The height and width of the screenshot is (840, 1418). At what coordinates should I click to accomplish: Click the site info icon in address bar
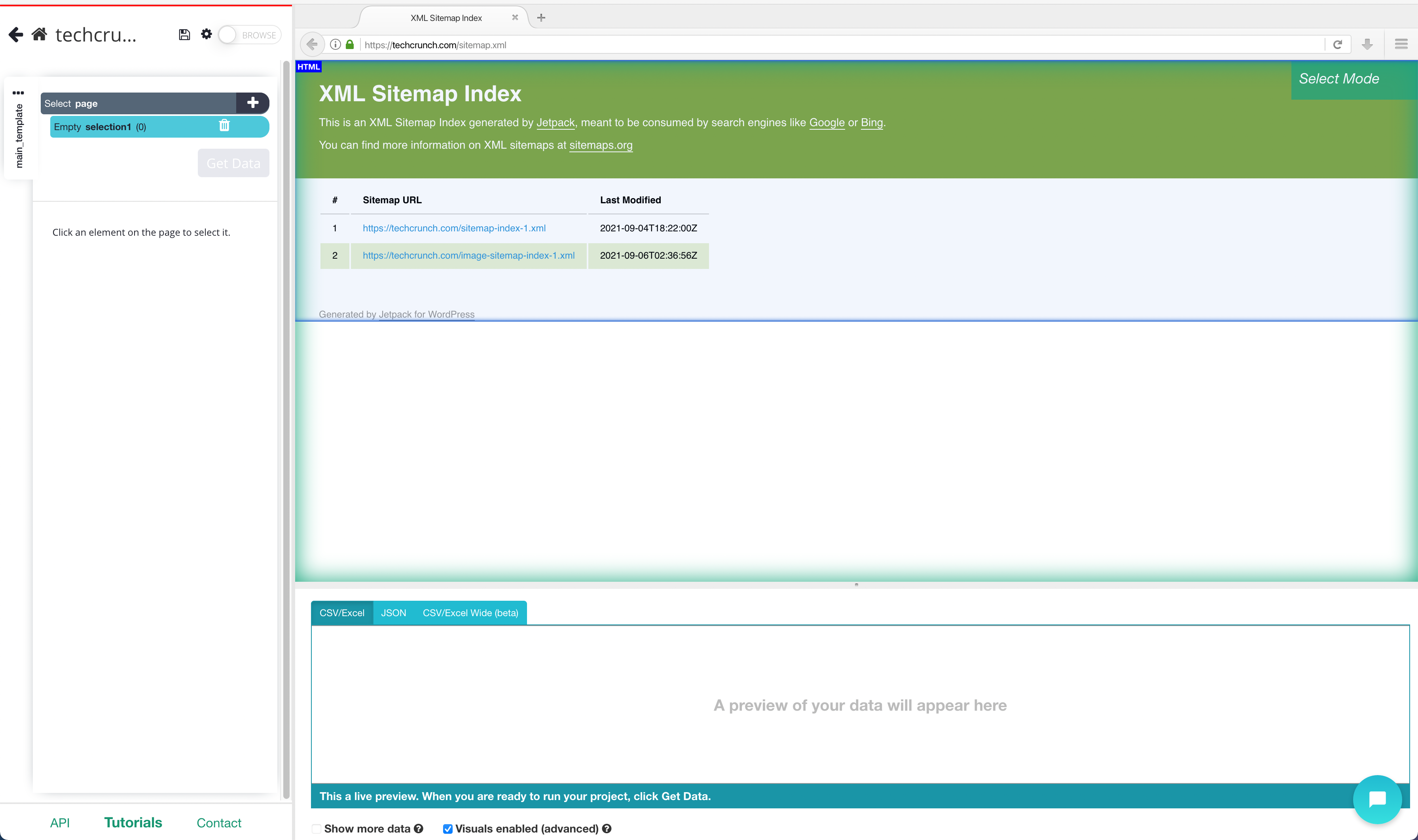[335, 44]
